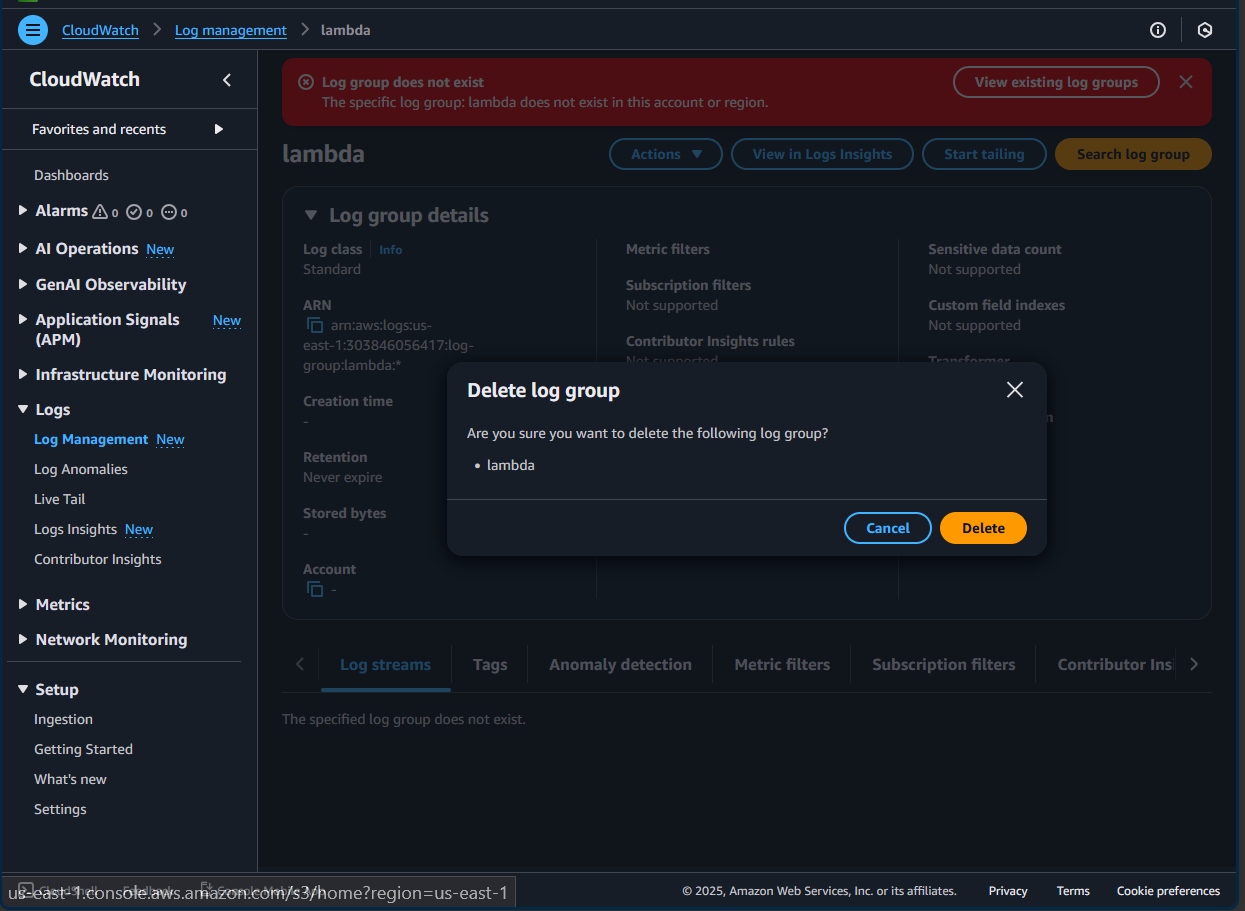The height and width of the screenshot is (911, 1245).
Task: Select the Anomaly detection tab
Action: click(620, 664)
